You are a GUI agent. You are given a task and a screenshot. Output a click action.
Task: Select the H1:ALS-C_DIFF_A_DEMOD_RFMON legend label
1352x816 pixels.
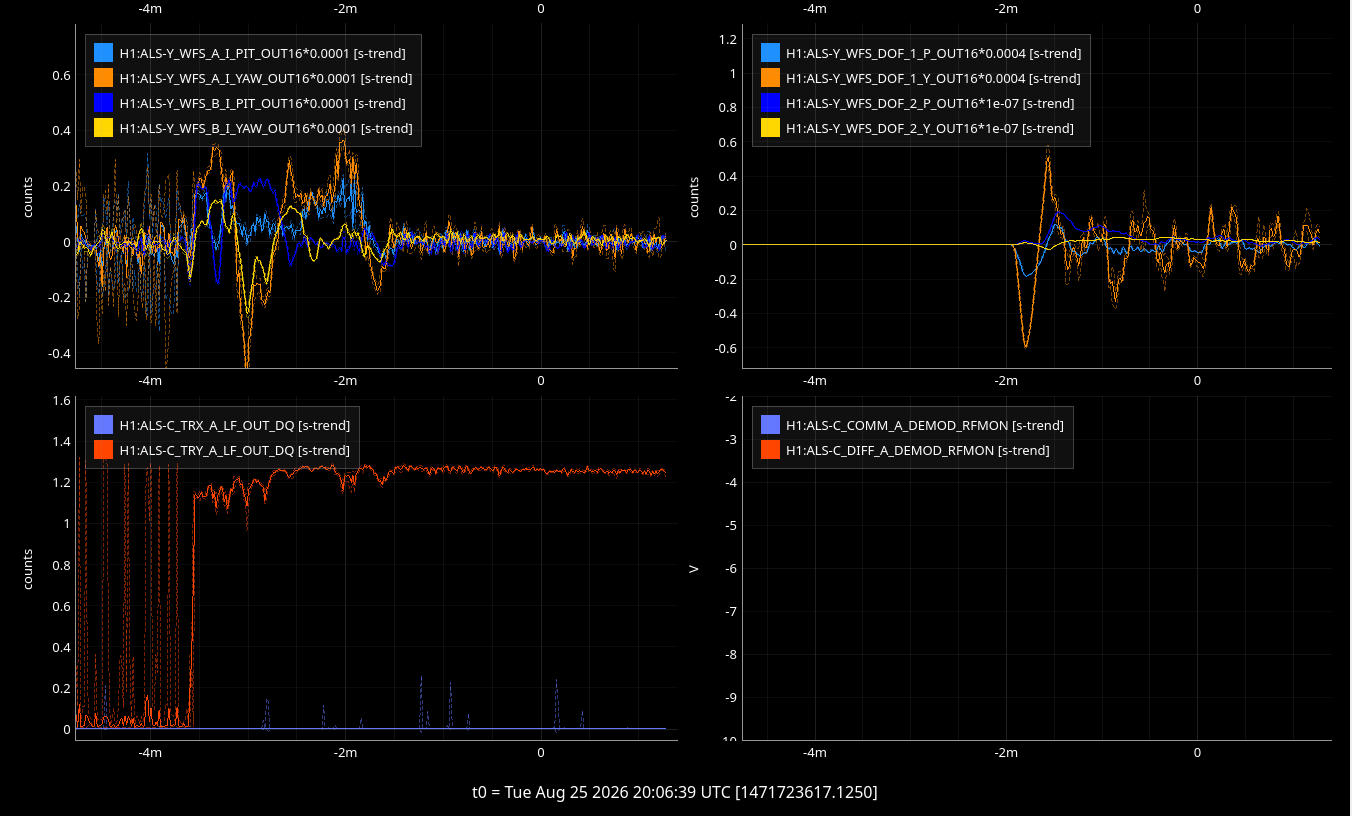click(918, 450)
